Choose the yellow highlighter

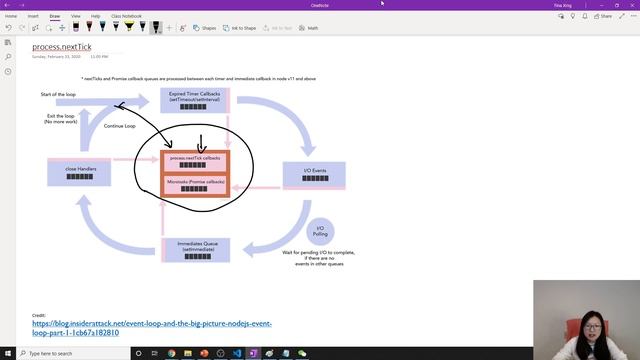pos(129,27)
